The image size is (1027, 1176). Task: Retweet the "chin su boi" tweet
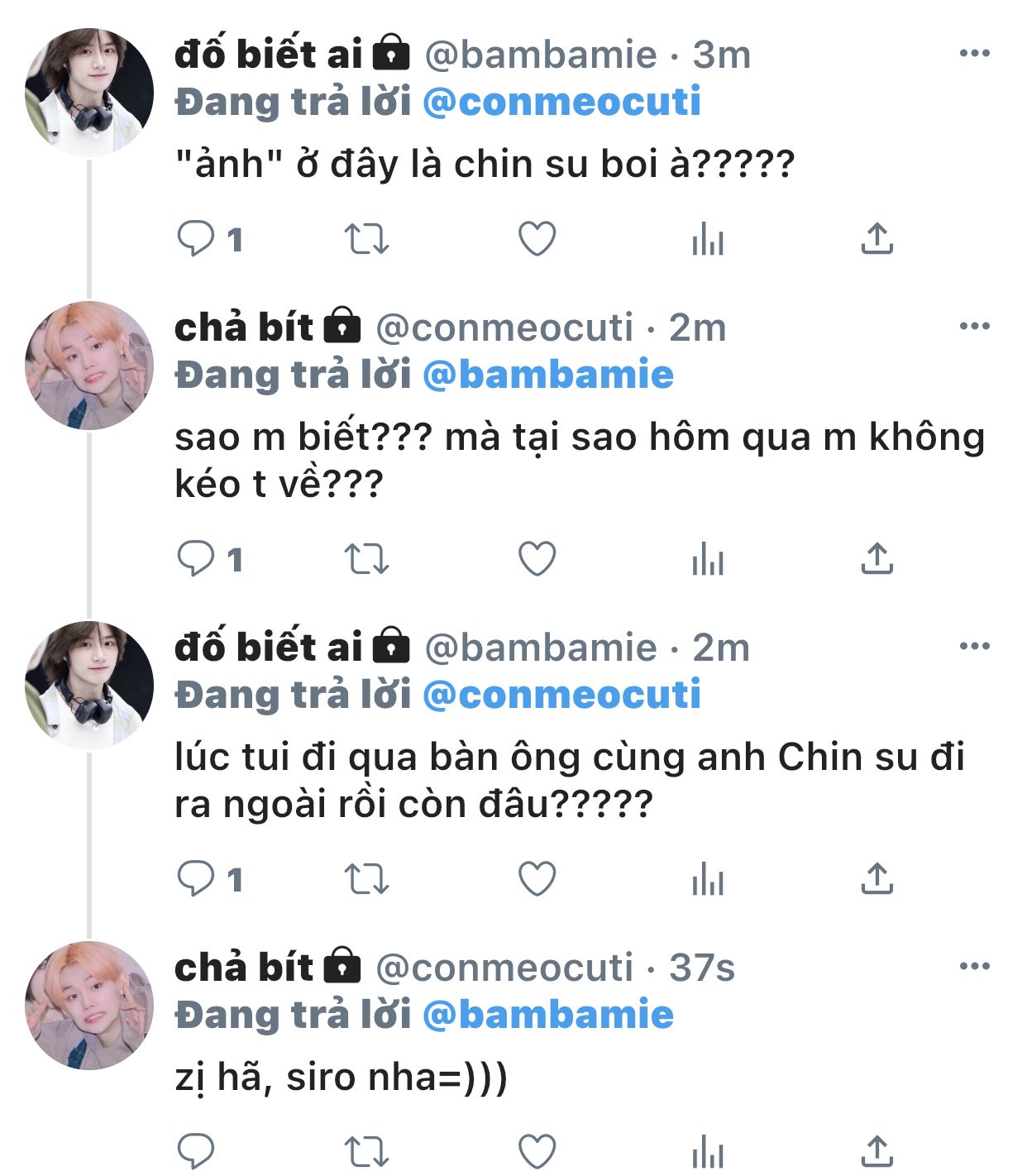click(366, 239)
